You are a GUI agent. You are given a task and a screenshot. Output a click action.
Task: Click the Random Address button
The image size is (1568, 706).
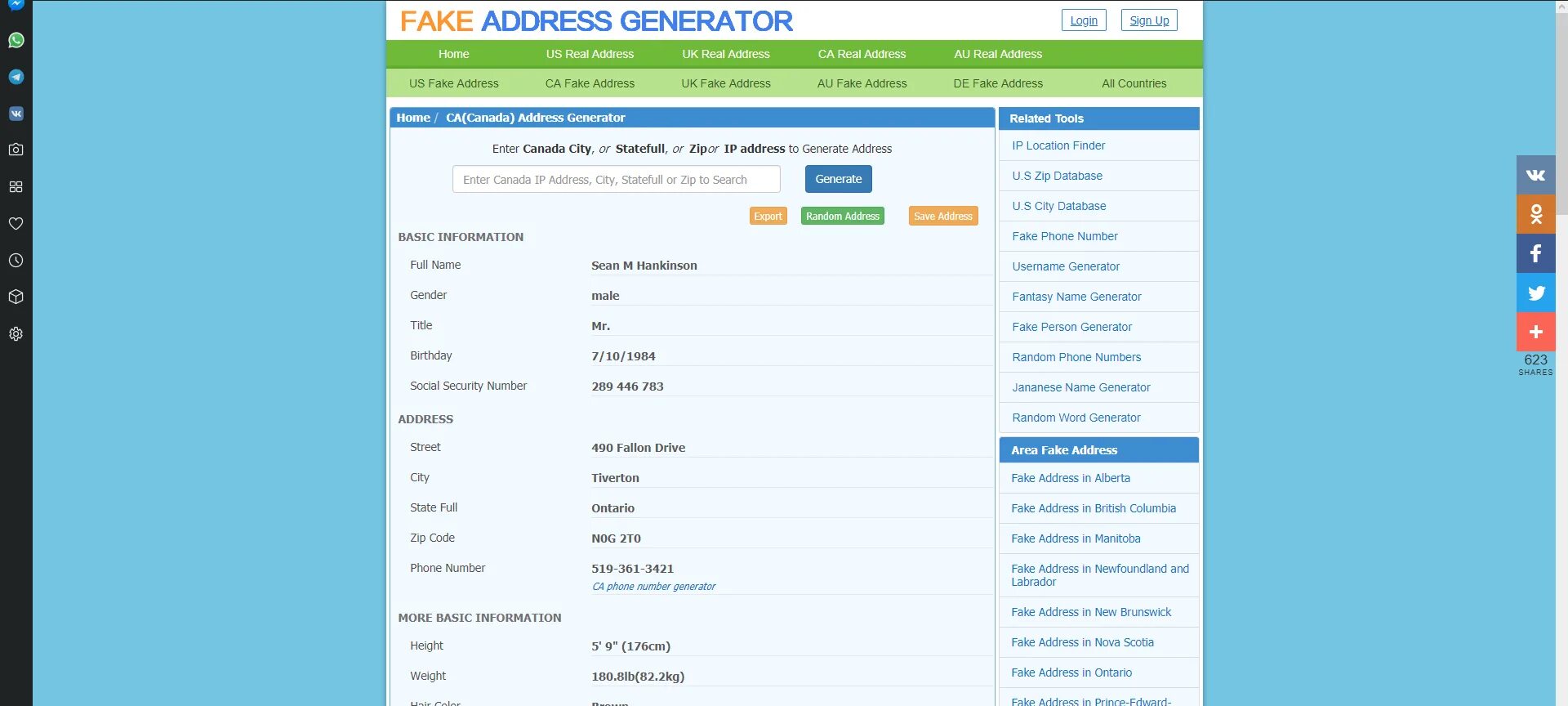point(842,216)
